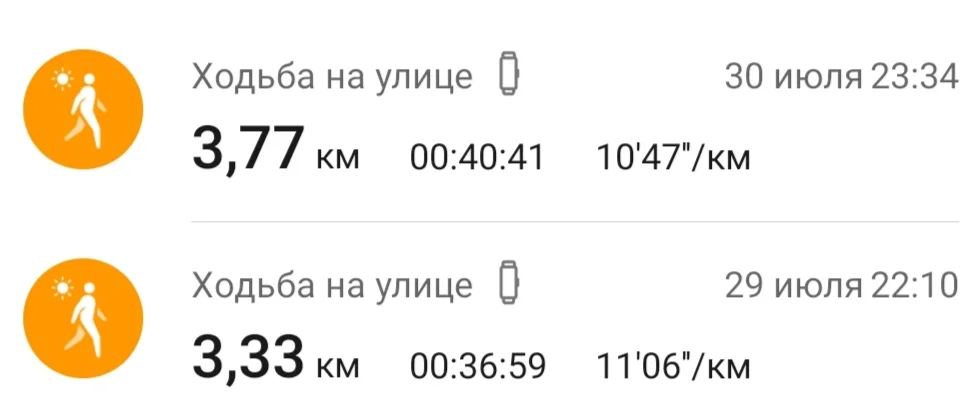Click the 10'47"/км pace value
This screenshot has height=419, width=977.
pyautogui.click(x=672, y=157)
